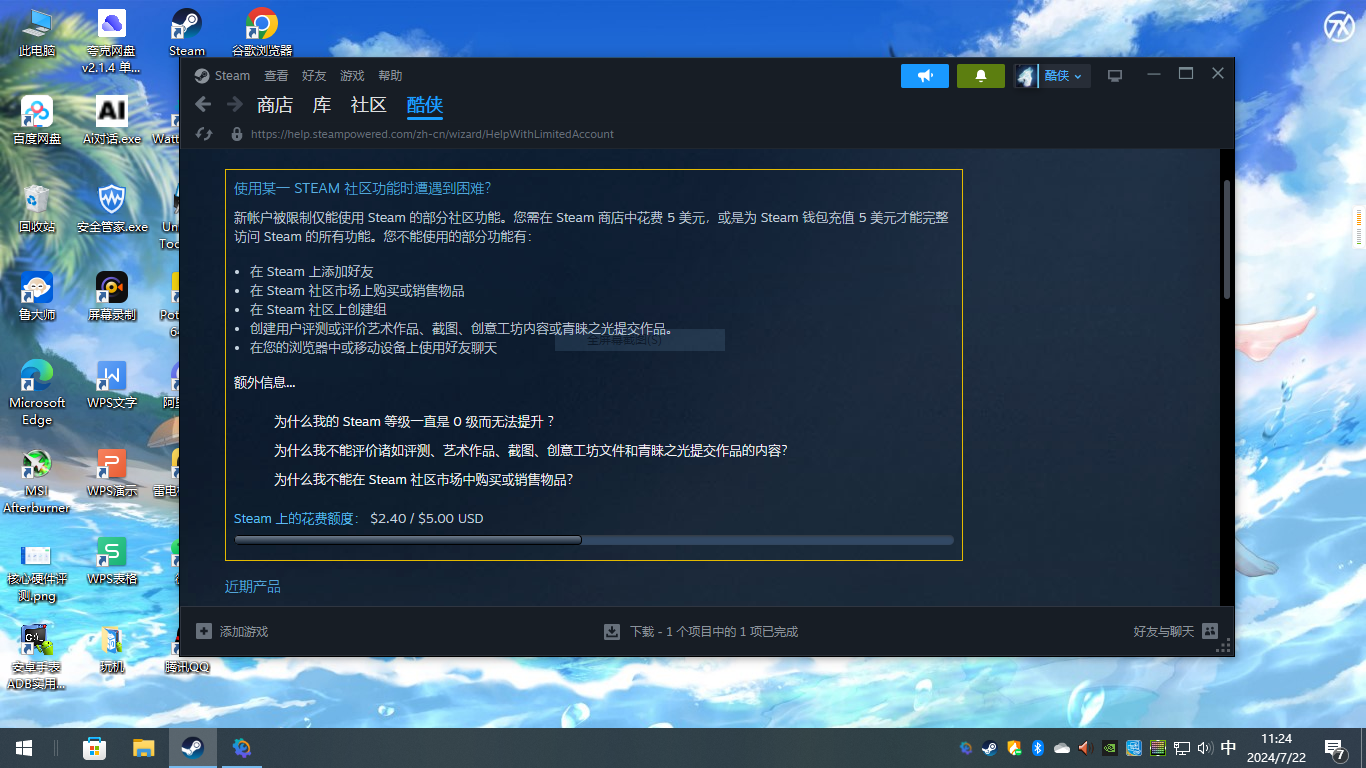Viewport: 1366px width, 768px height.
Task: Open 此电脑 desktop icon
Action: point(37,32)
